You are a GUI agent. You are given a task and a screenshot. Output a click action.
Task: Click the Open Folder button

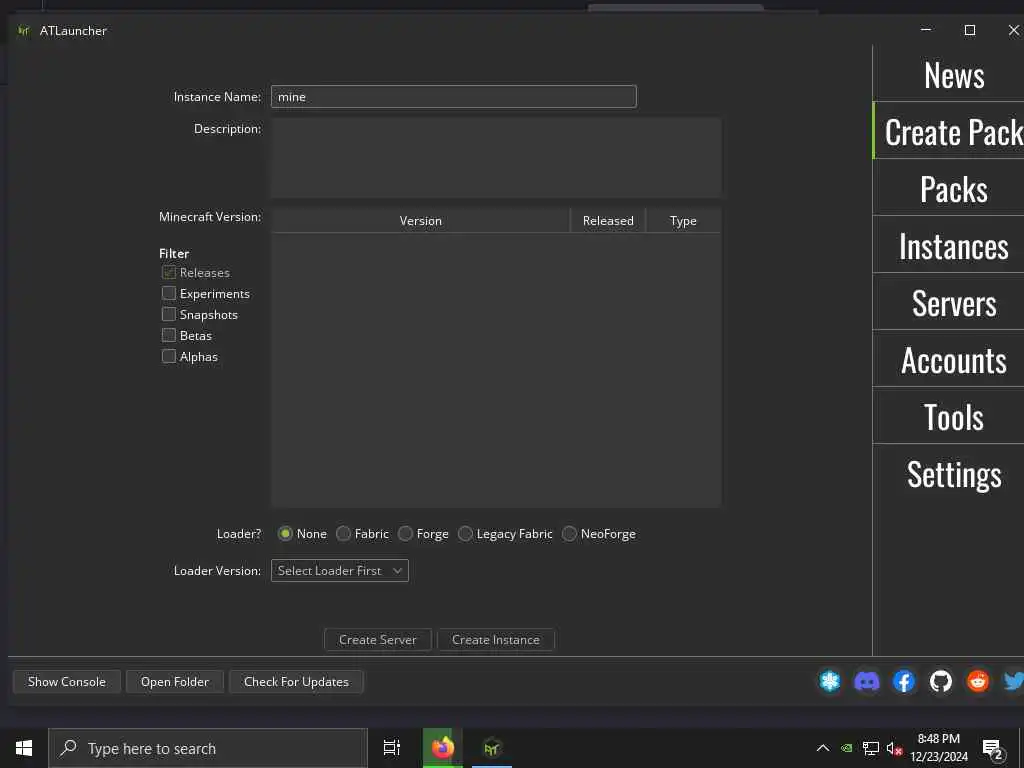point(175,681)
